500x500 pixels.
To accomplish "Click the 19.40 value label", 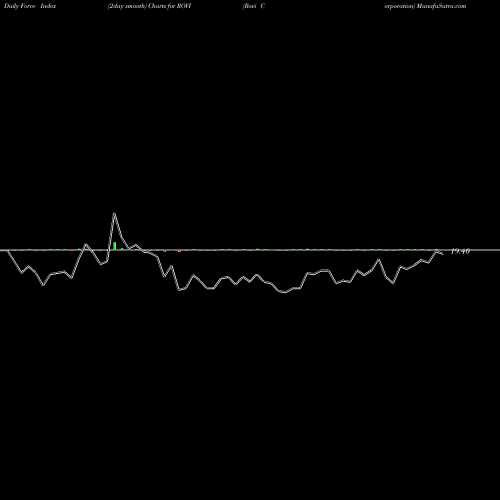I will point(460,251).
